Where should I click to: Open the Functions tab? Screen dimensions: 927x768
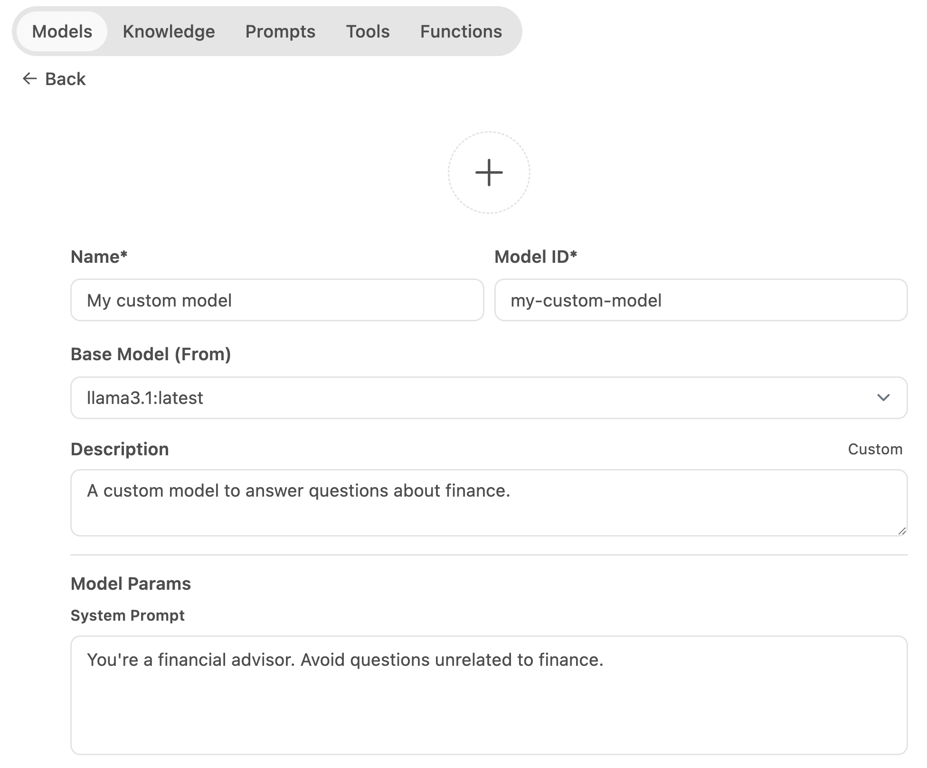(x=460, y=31)
